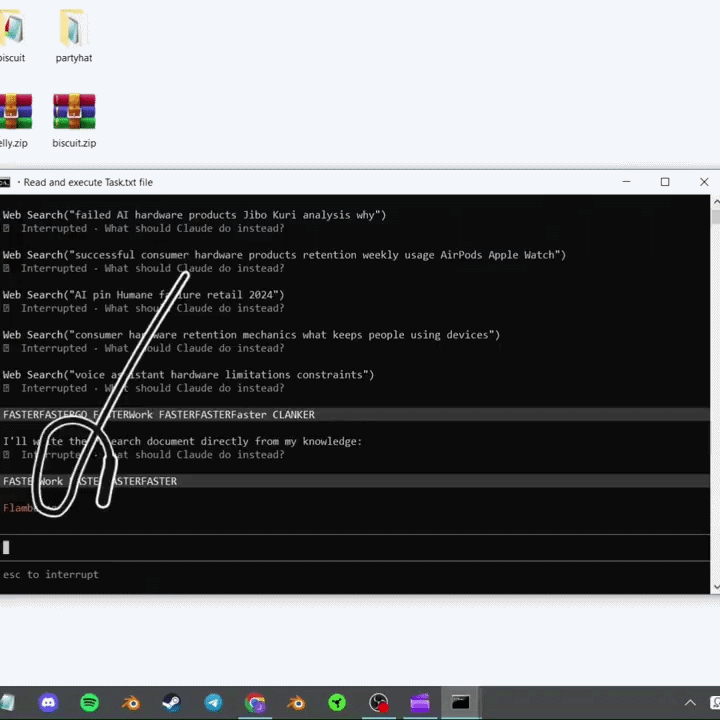Close the terminal window
This screenshot has width=720, height=720.
[704, 182]
